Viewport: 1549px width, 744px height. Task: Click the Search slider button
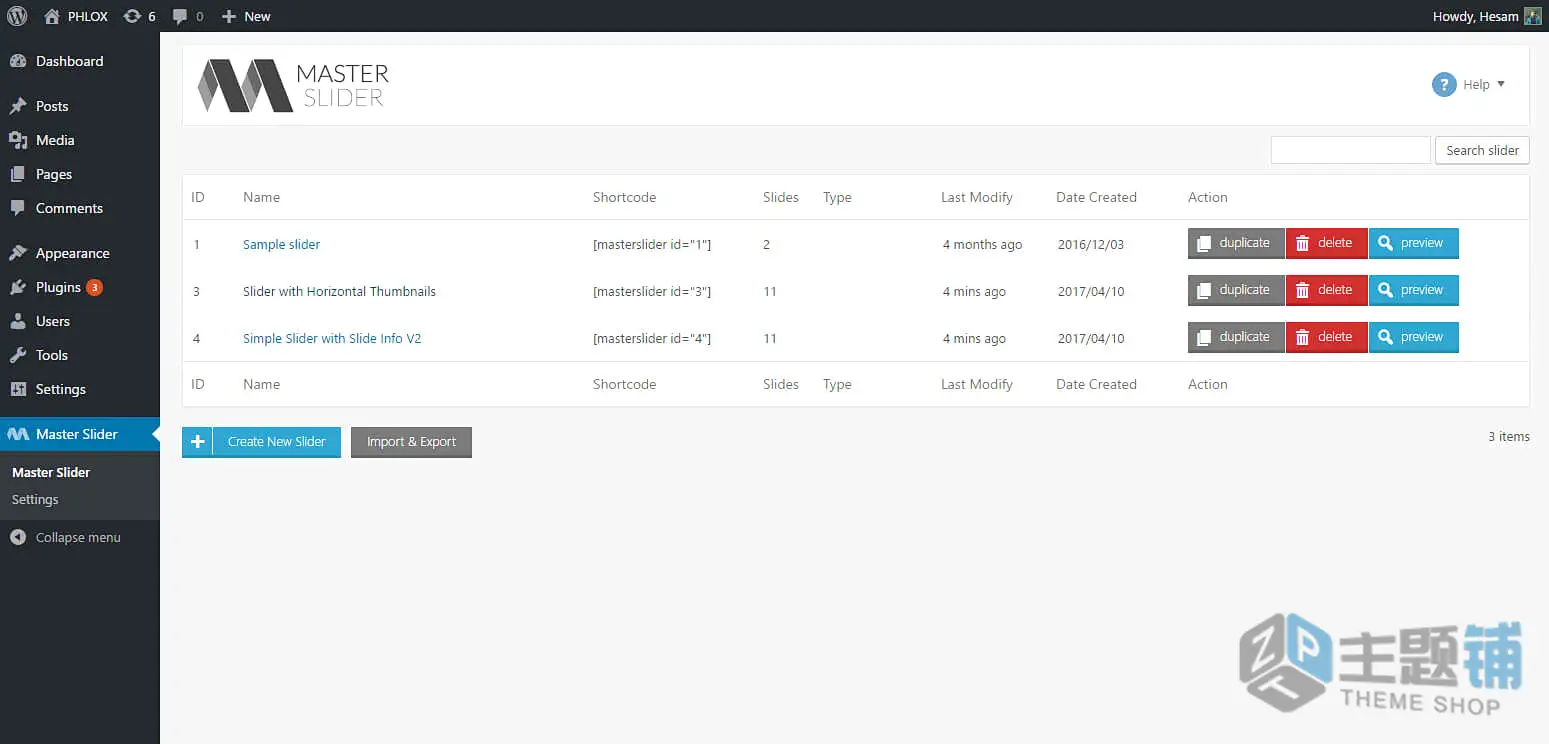point(1482,150)
